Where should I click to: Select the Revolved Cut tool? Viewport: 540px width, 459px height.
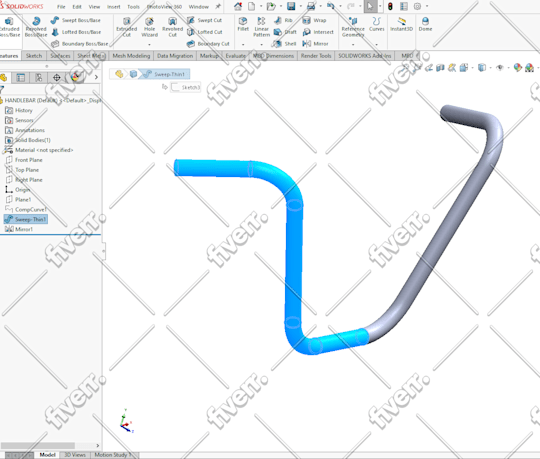click(x=173, y=27)
